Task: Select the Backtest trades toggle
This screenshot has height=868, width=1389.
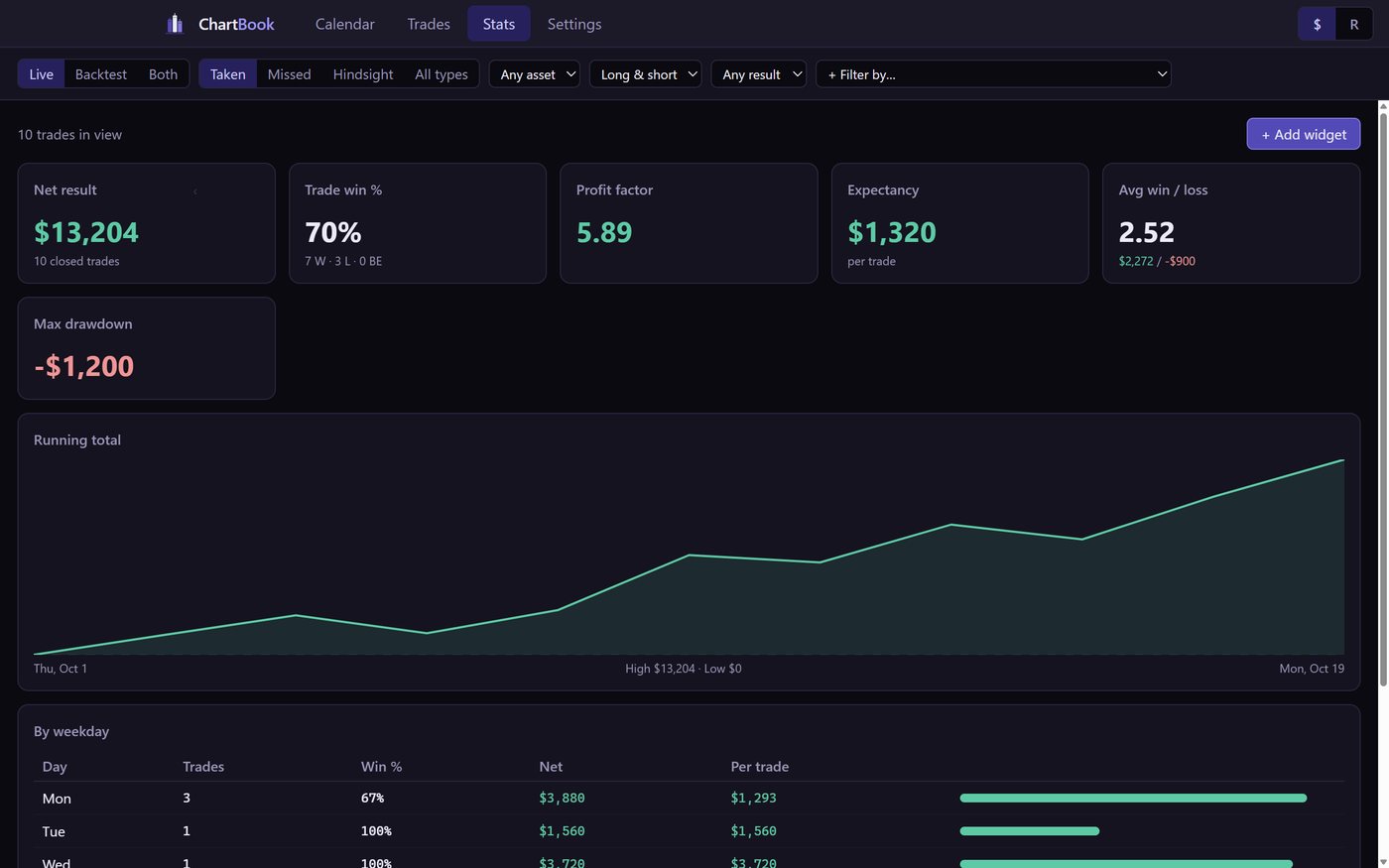Action: (x=101, y=74)
